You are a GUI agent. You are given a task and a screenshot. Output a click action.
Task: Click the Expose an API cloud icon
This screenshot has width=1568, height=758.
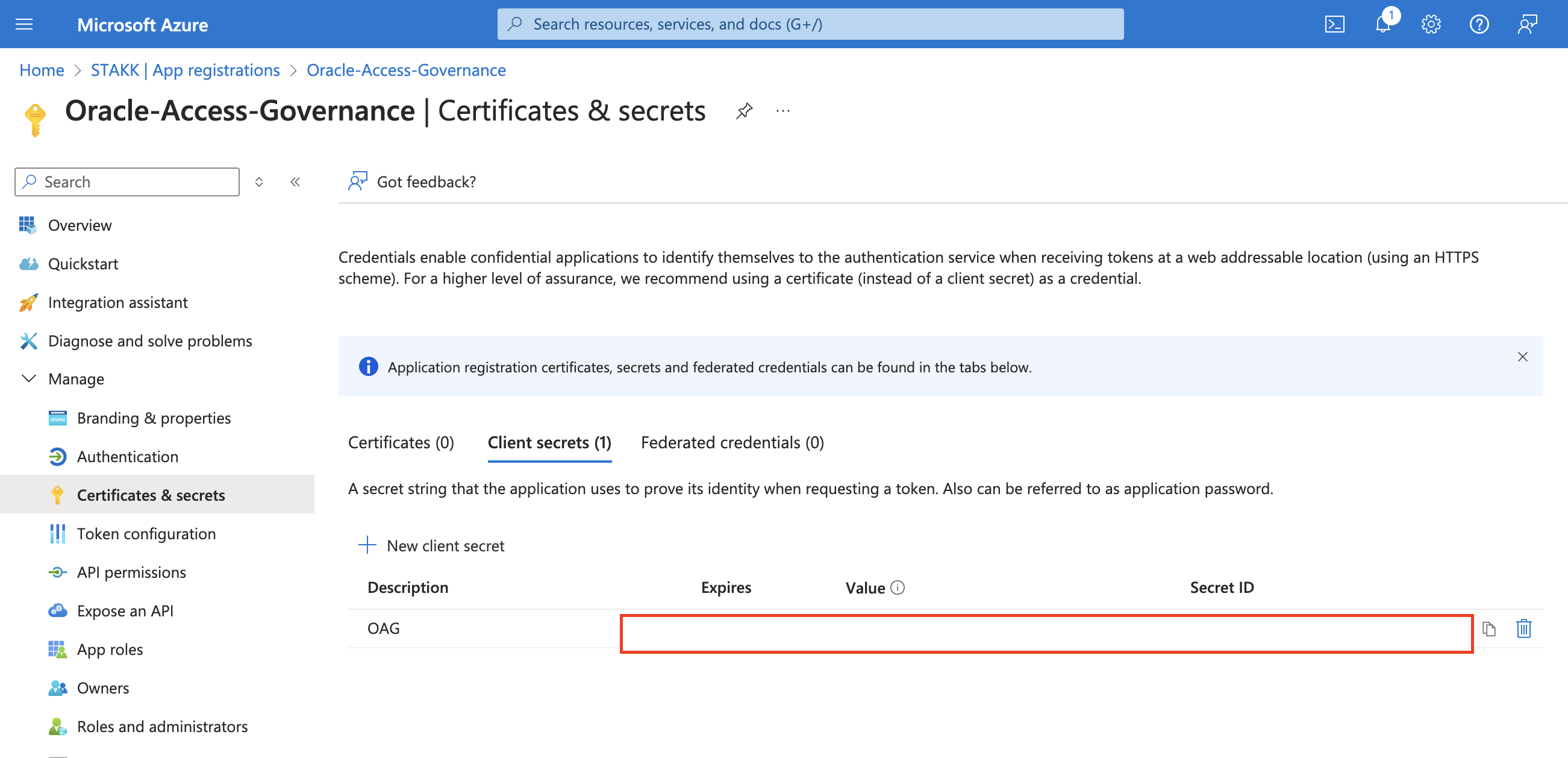(57, 610)
